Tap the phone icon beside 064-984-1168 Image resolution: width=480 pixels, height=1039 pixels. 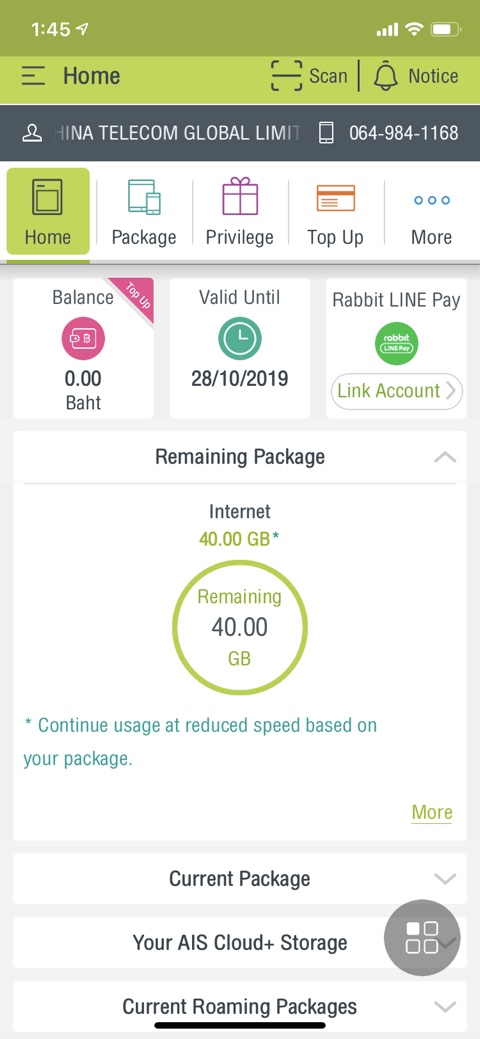pos(326,133)
